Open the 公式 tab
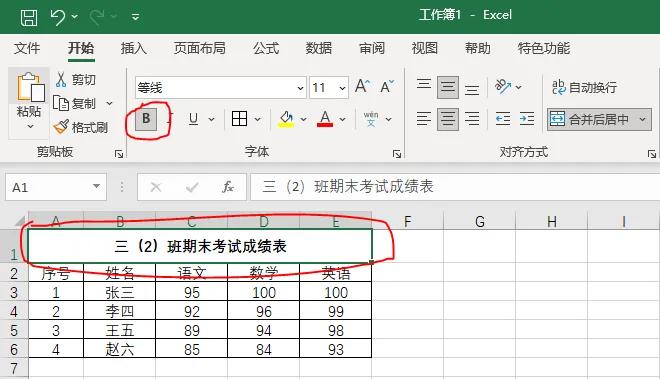 pyautogui.click(x=266, y=48)
